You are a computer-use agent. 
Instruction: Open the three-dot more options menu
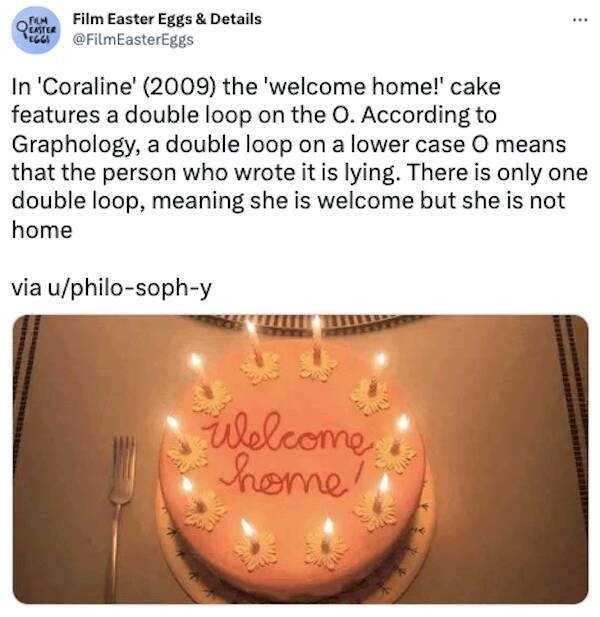(580, 20)
